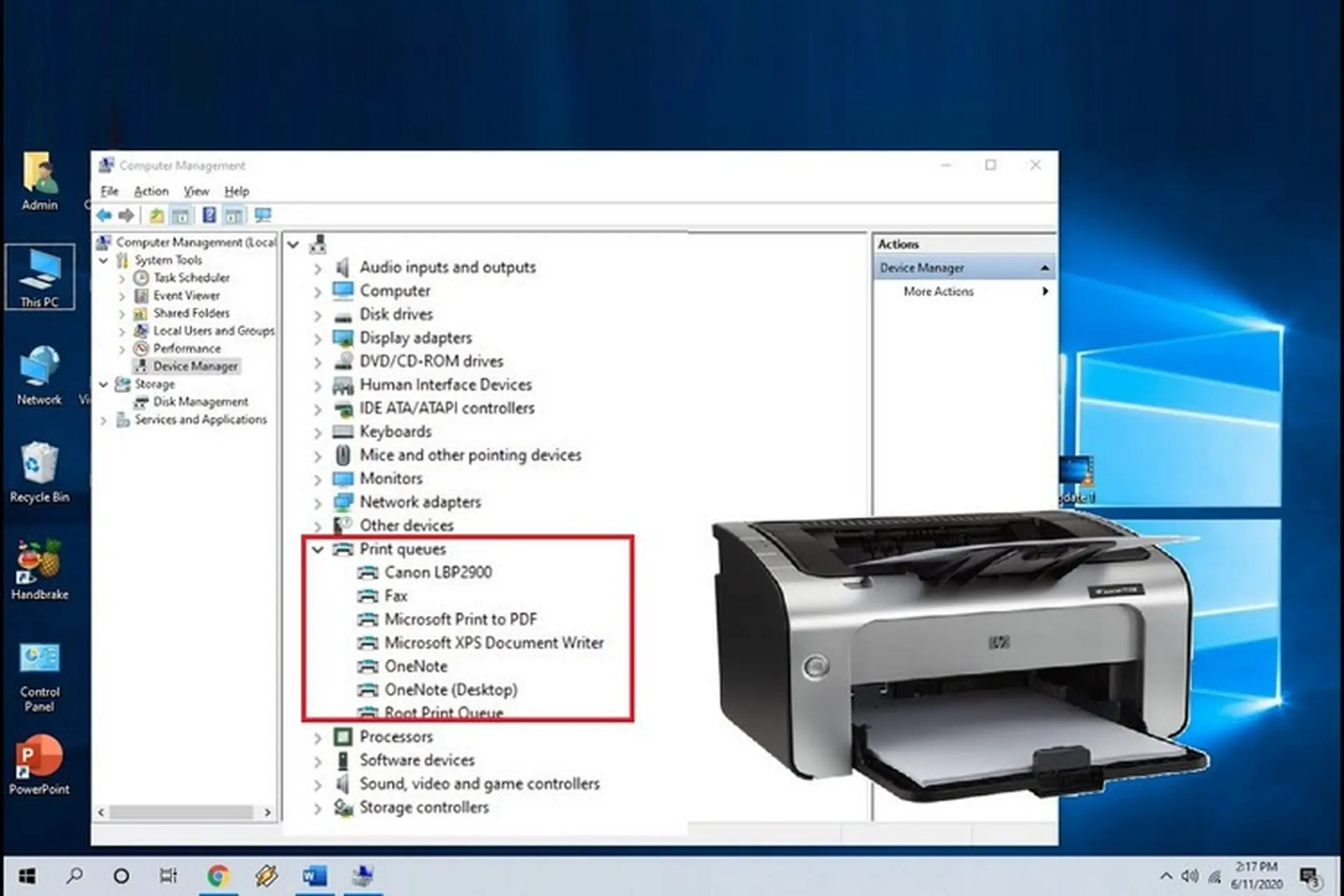
Task: Open the Action menu
Action: [x=151, y=191]
